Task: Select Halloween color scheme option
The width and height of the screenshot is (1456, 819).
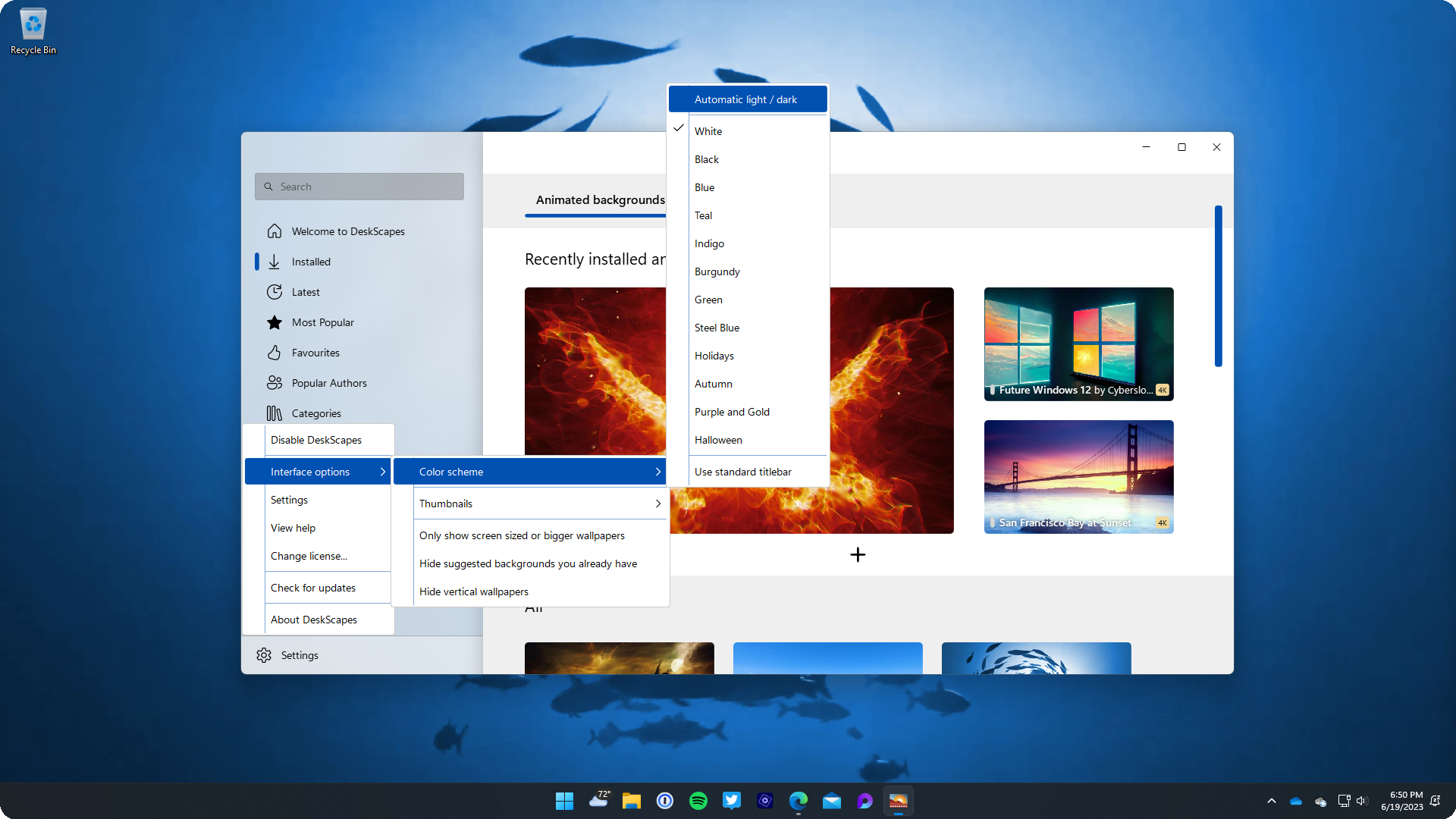Action: tap(718, 439)
